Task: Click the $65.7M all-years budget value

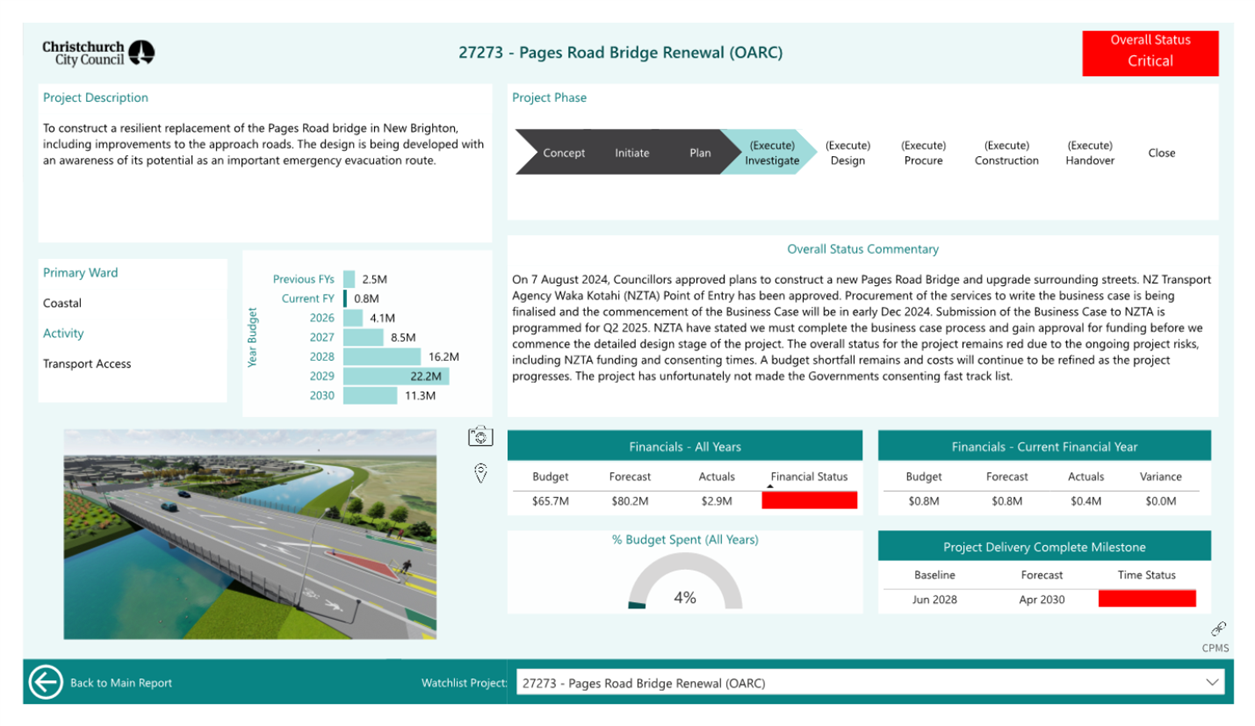Action: tap(550, 501)
